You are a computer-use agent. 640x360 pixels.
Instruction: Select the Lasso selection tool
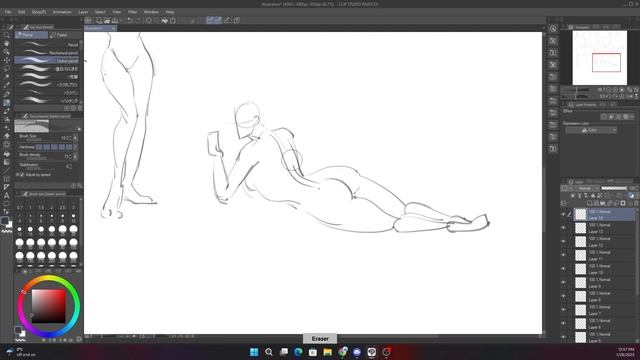click(7, 68)
